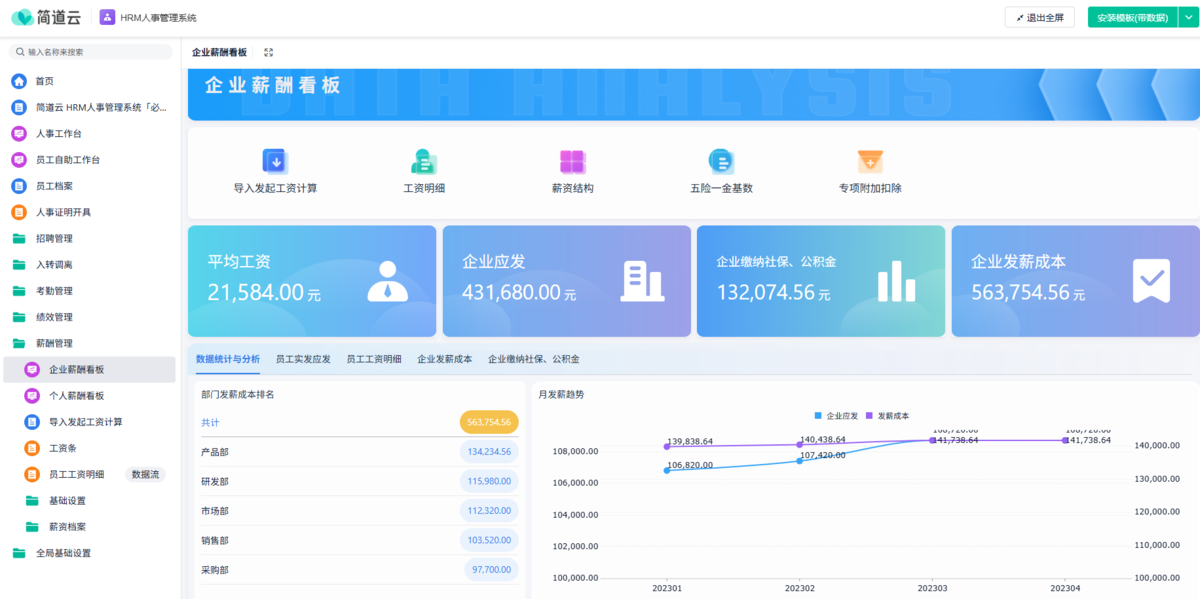Open the 工资明细 shortcut icon

point(424,161)
